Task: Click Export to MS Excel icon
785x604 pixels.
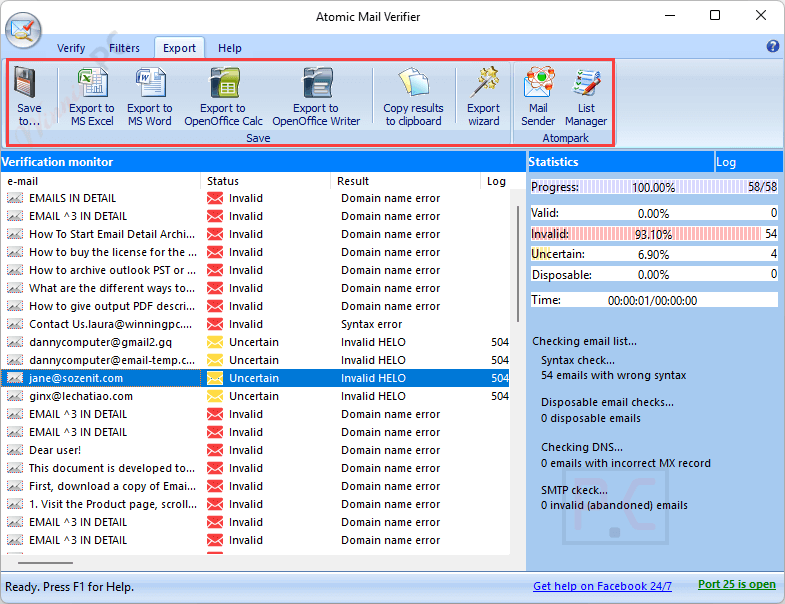Action: click(x=92, y=82)
